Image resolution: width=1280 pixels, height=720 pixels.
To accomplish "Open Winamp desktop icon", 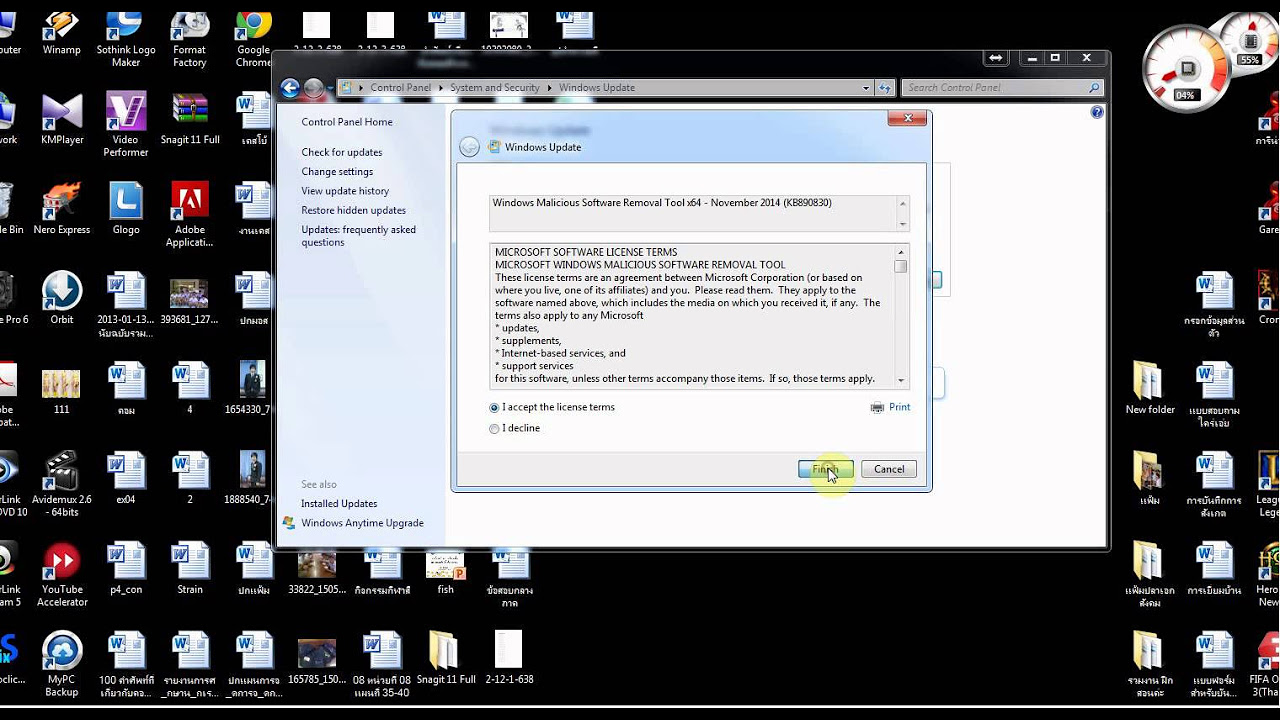I will pos(62,35).
